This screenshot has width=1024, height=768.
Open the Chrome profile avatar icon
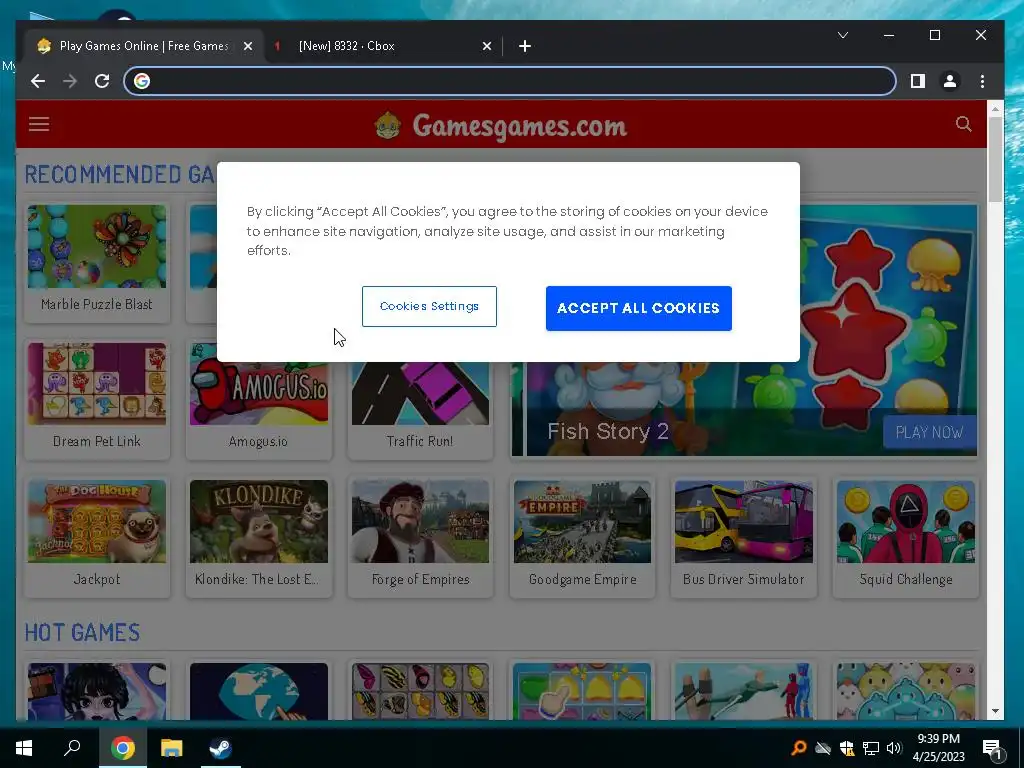pyautogui.click(x=950, y=81)
